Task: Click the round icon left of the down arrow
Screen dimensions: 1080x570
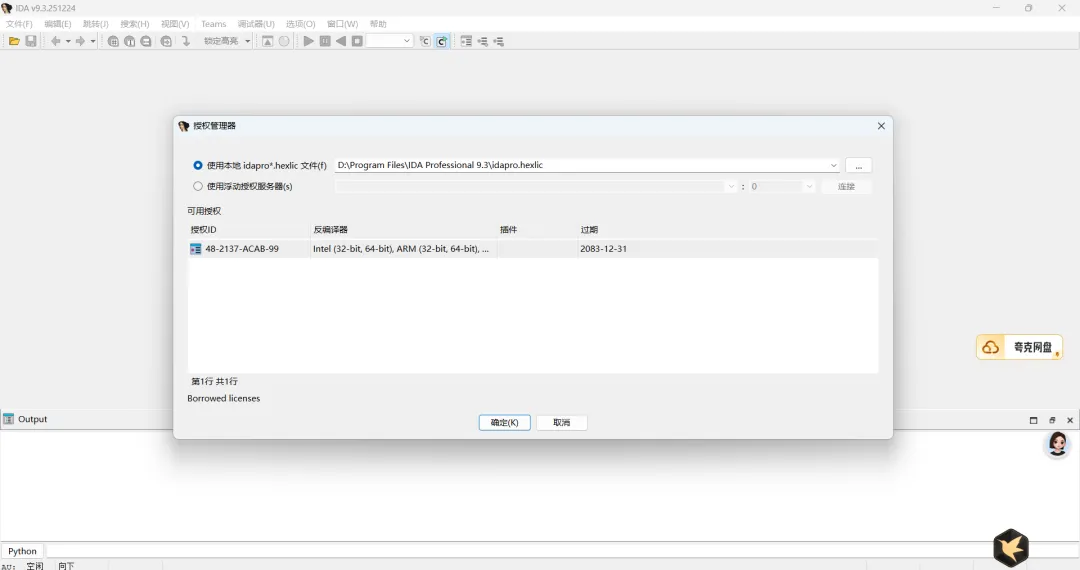Action: tap(166, 41)
